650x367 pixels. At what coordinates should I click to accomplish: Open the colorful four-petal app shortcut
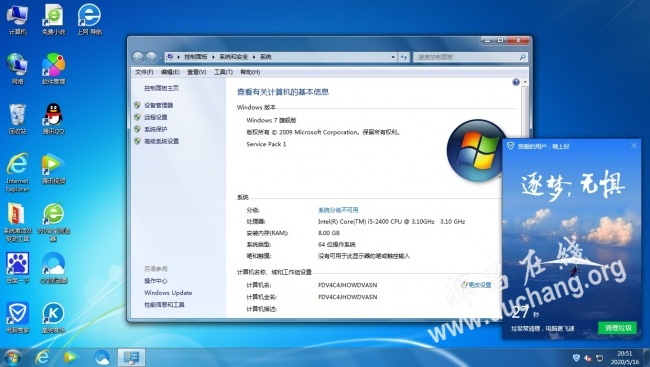pyautogui.click(x=53, y=68)
